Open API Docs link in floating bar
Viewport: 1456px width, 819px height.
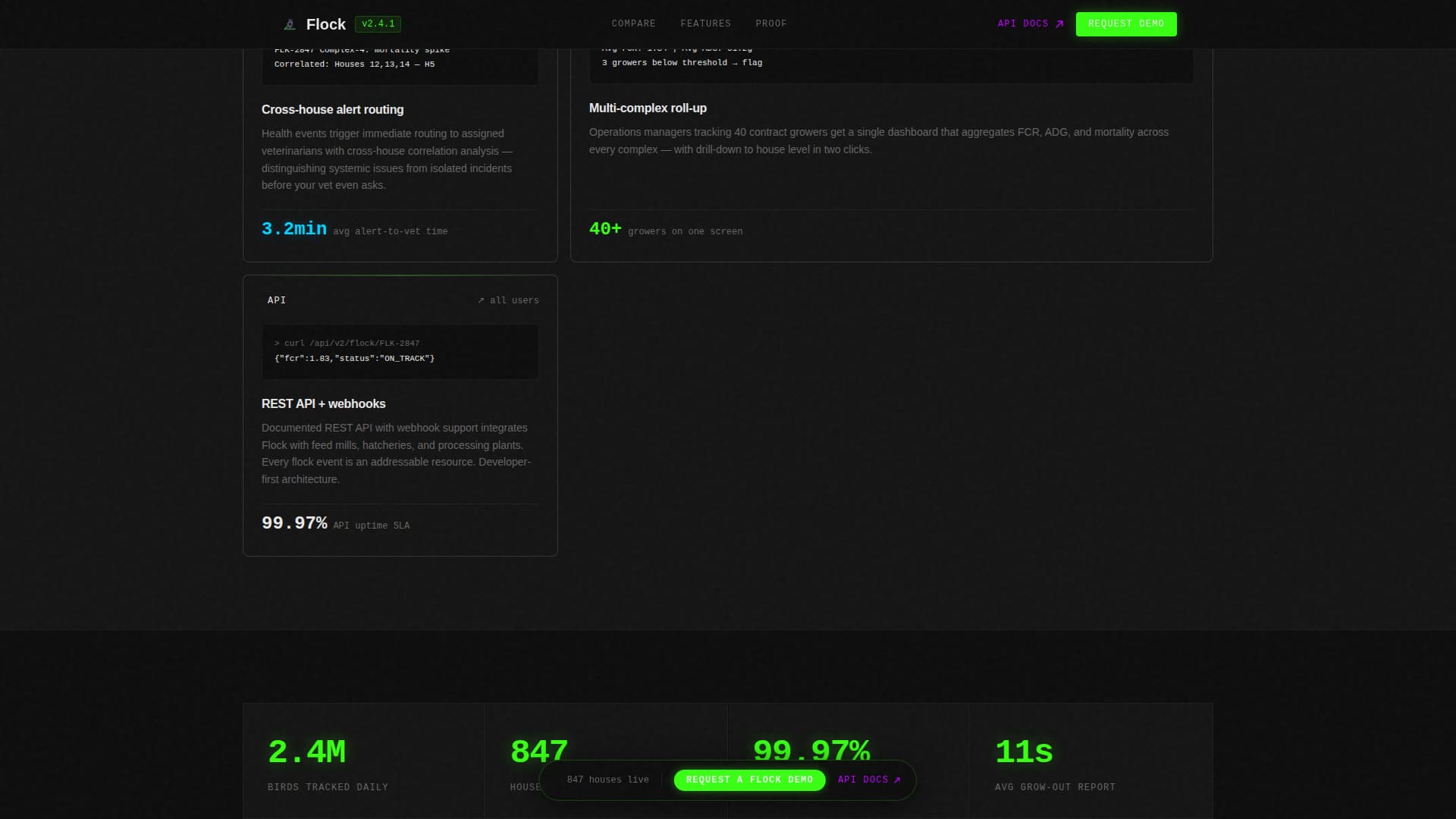(869, 780)
